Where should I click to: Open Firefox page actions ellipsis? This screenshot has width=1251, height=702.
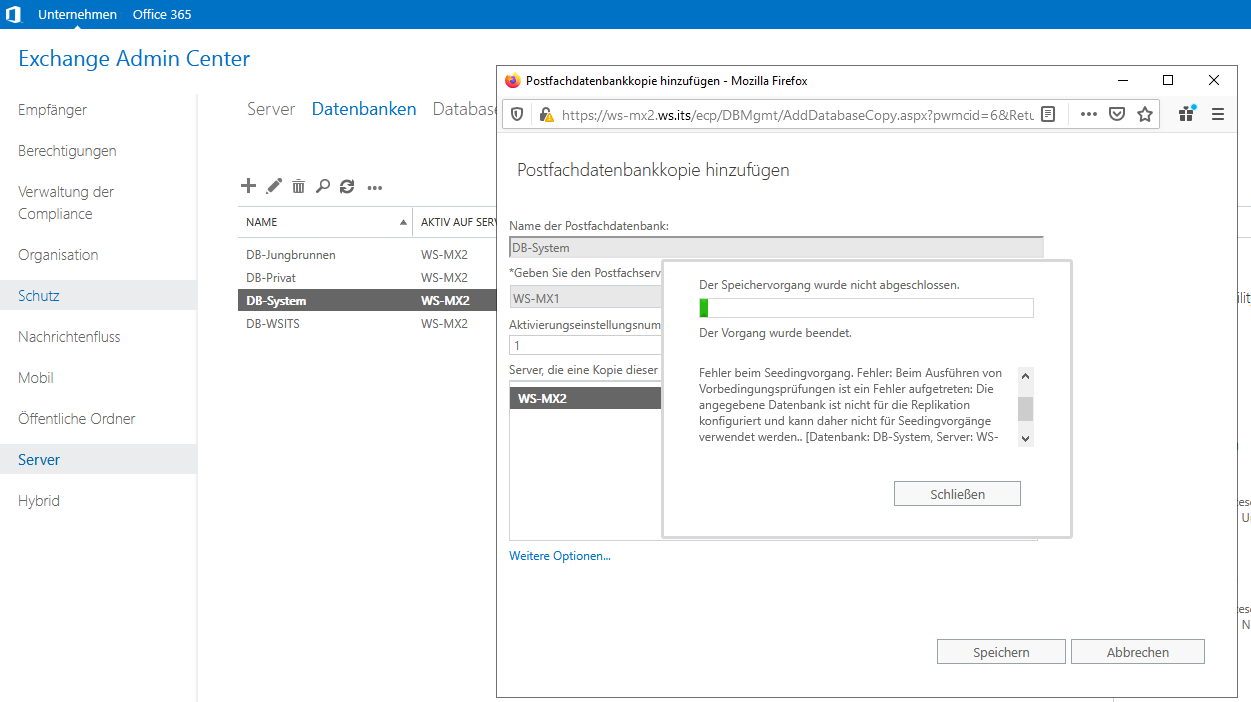pos(1089,114)
